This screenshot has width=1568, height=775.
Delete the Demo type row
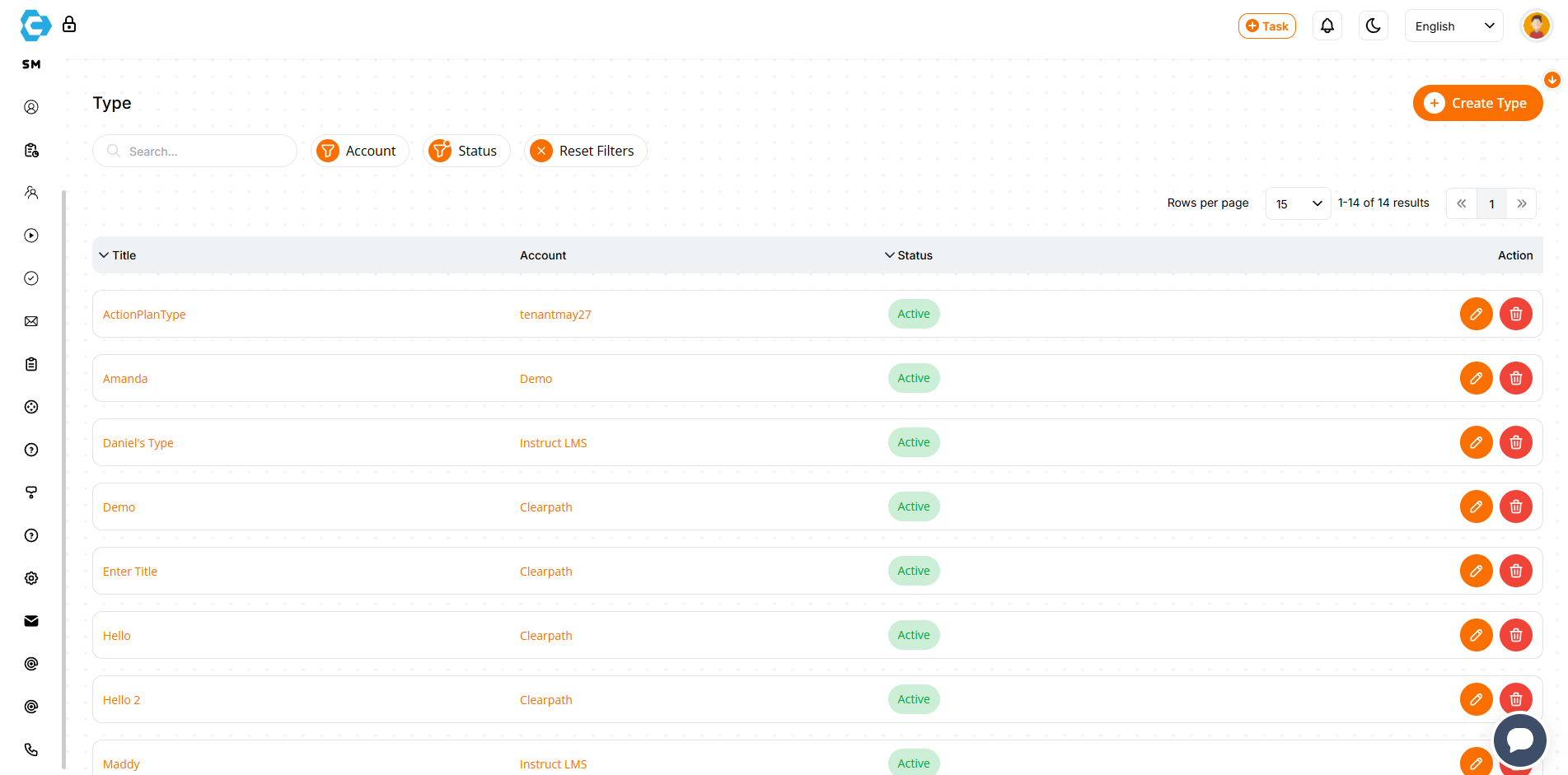click(1516, 507)
